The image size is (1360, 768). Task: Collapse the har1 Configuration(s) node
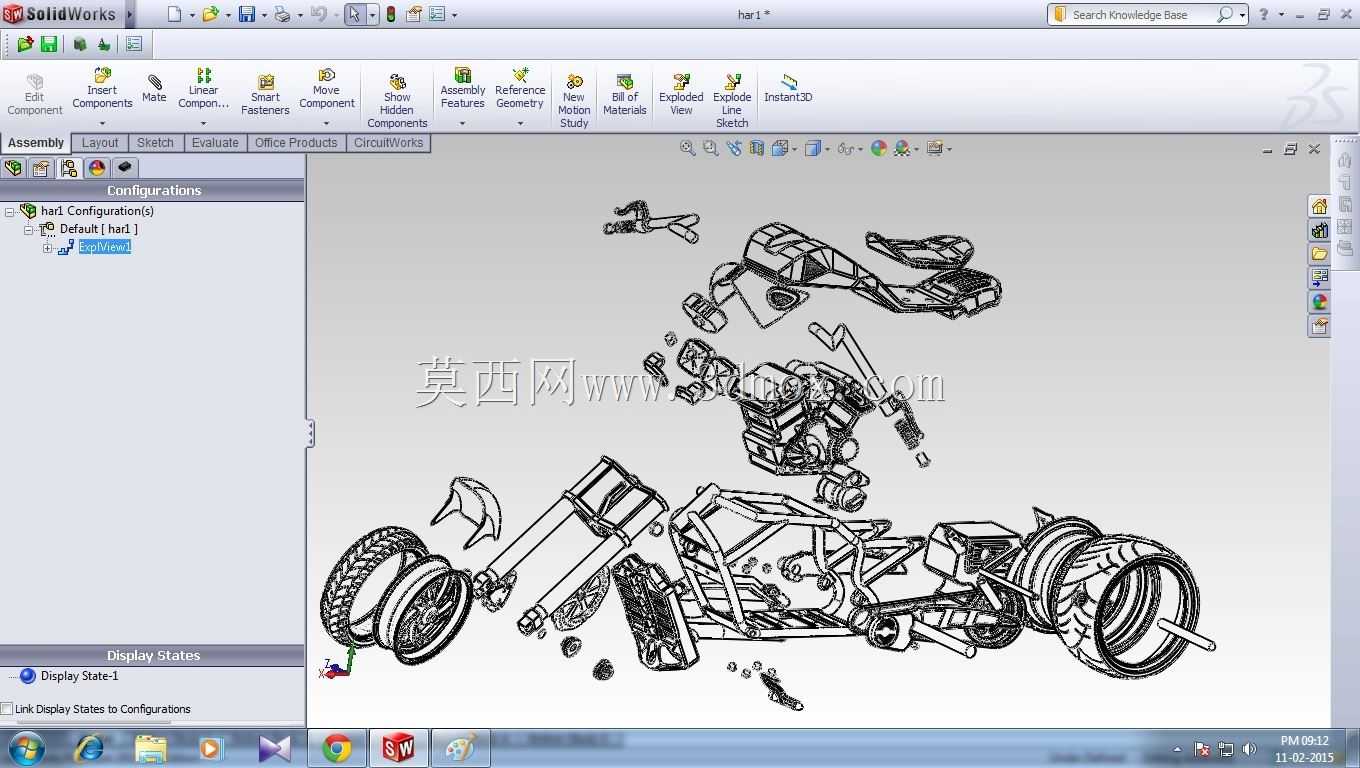point(10,212)
